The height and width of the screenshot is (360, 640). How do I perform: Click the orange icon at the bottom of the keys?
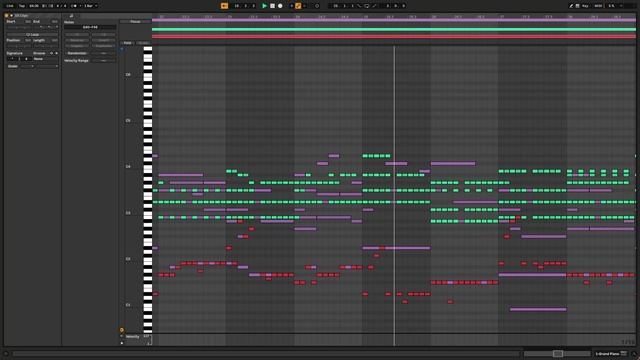[x=122, y=329]
